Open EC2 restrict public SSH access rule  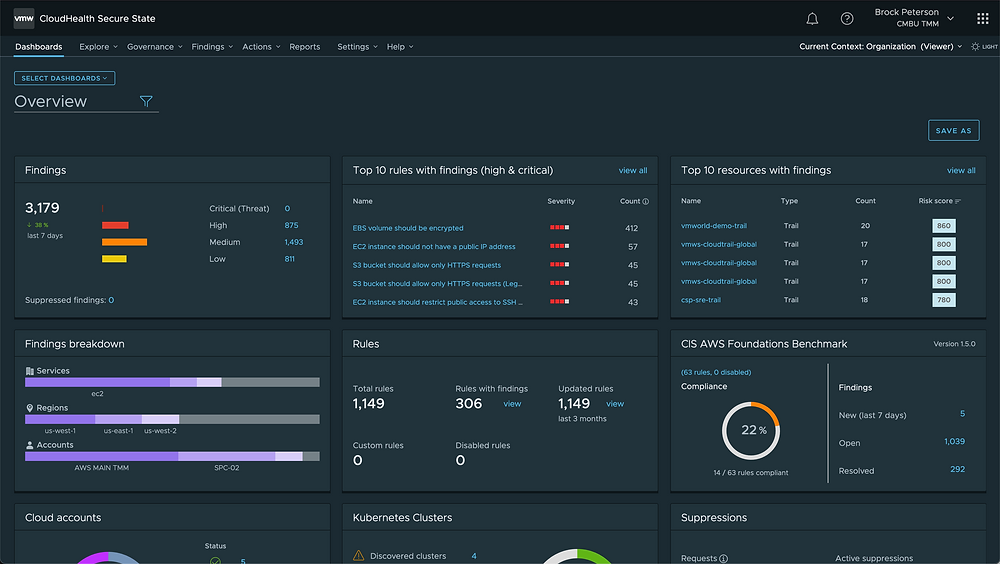pos(438,302)
